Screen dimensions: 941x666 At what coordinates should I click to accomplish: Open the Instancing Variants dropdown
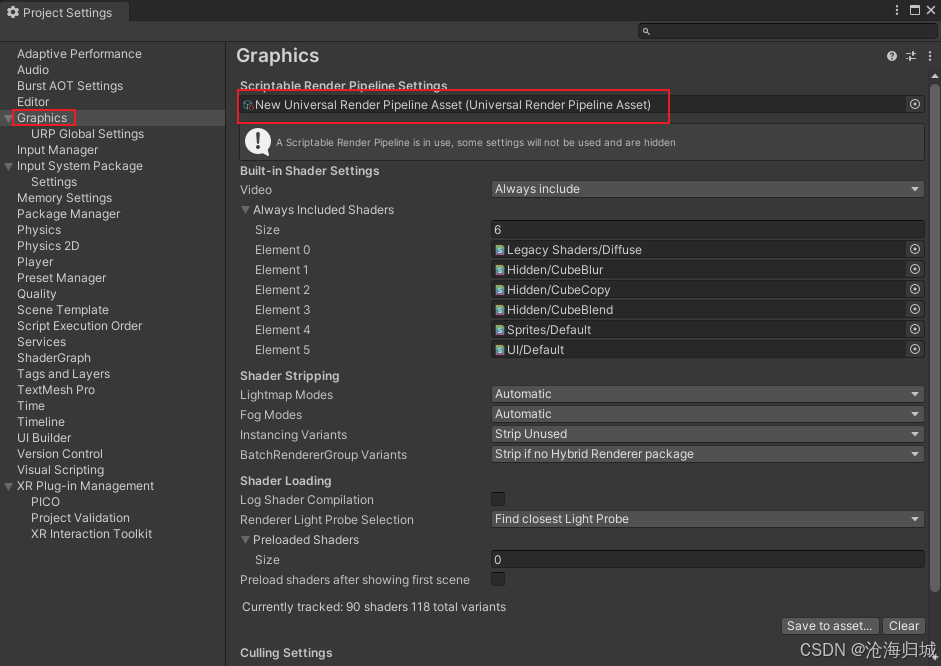[708, 434]
